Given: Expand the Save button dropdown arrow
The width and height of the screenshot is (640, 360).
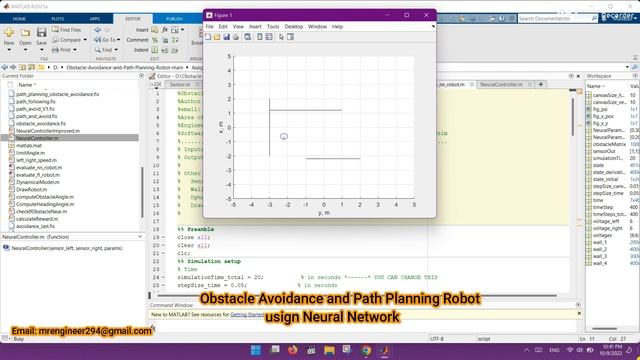Looking at the screenshot, I should 41,50.
